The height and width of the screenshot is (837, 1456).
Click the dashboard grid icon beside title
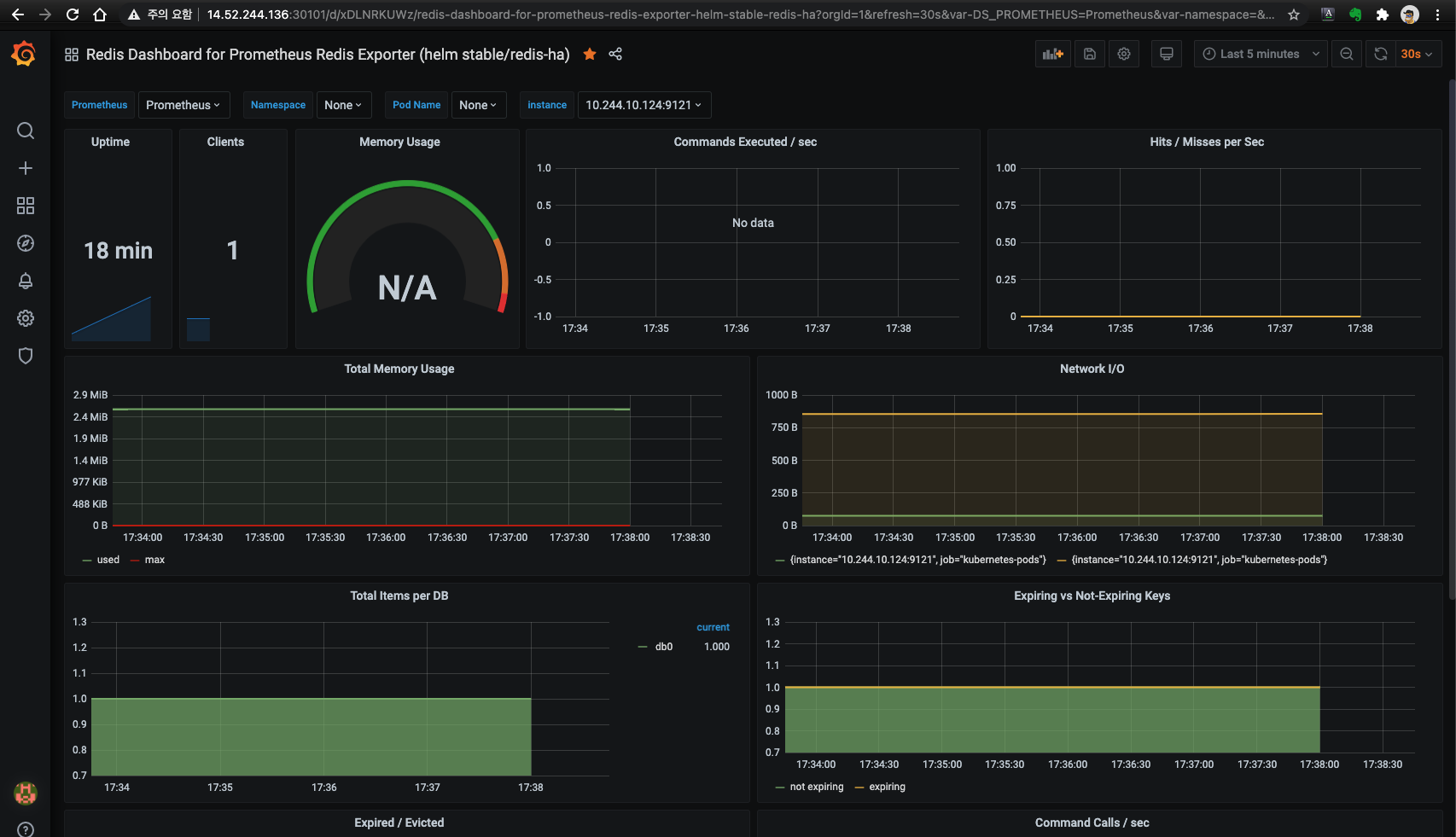[x=72, y=55]
